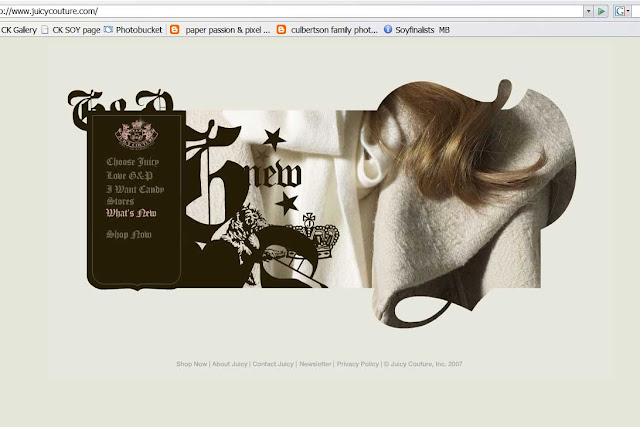
Task: Click the Photobucket bookmark icon
Action: pyautogui.click(x=108, y=29)
